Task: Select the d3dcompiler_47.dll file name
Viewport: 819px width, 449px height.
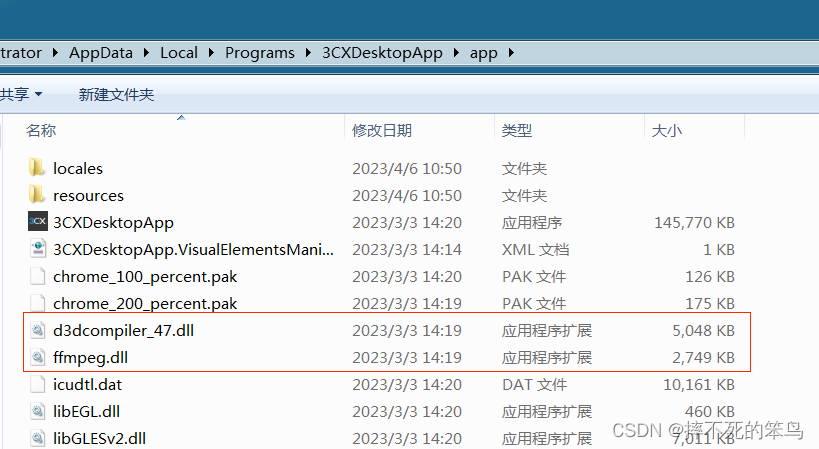Action: (123, 330)
